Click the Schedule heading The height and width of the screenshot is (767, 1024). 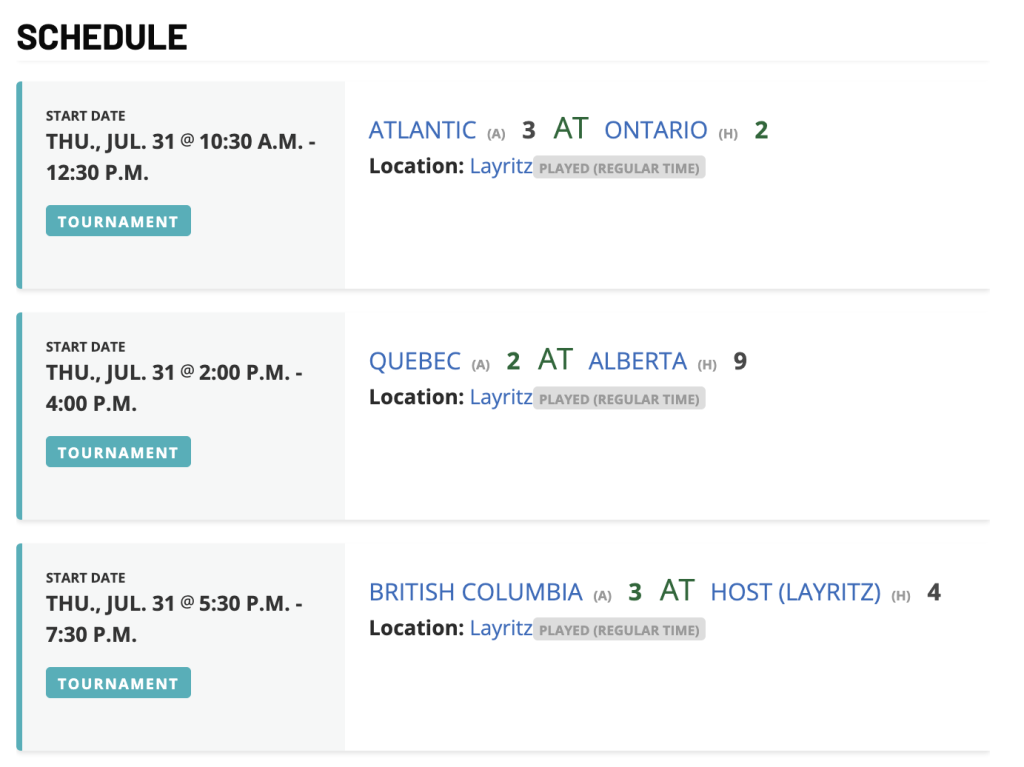[102, 37]
